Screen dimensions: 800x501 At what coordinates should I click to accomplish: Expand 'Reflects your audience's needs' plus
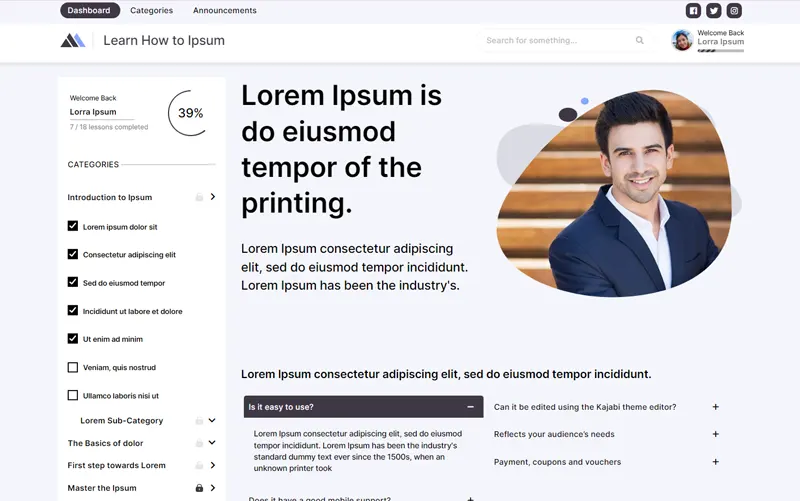[x=715, y=434]
